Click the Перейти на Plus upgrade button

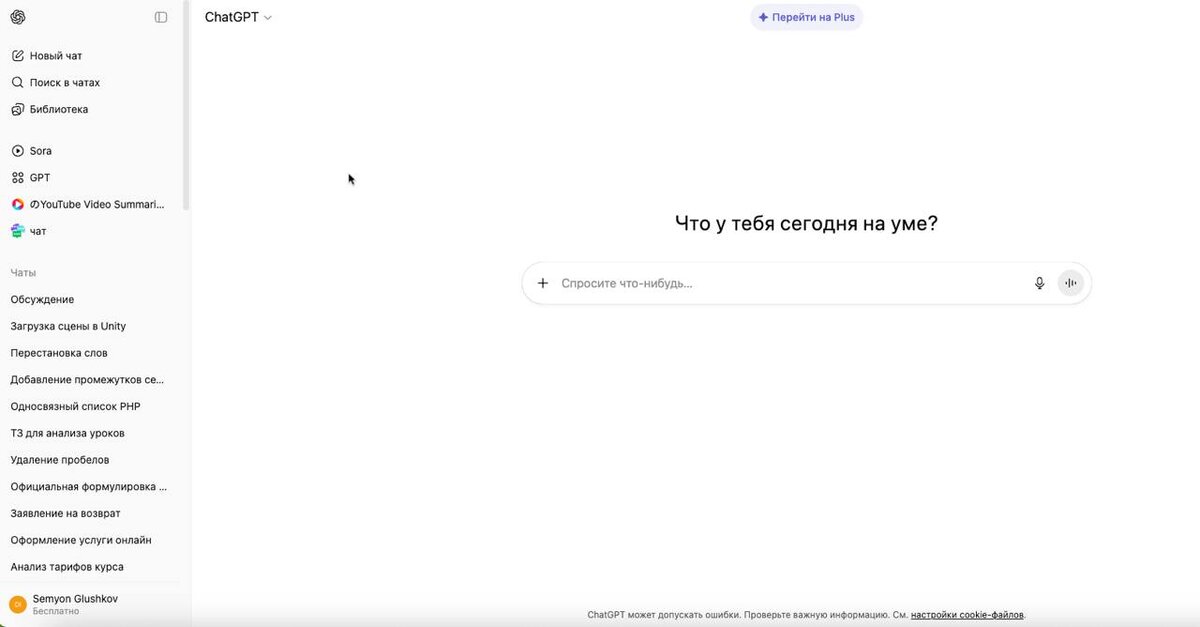[x=806, y=17]
